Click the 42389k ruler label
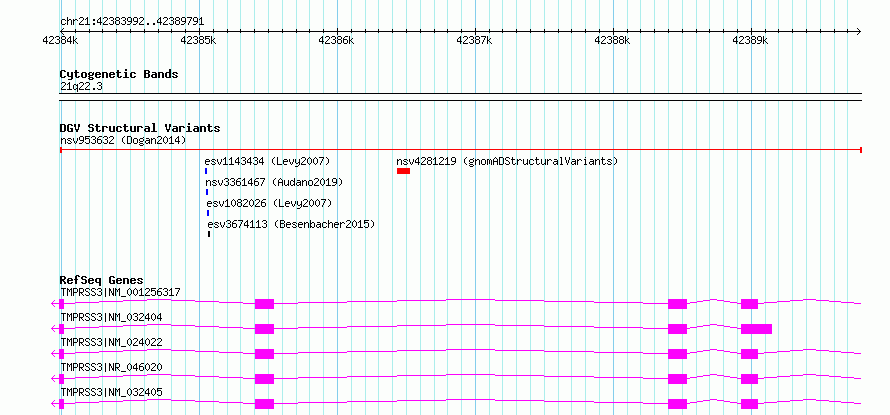 click(x=750, y=40)
